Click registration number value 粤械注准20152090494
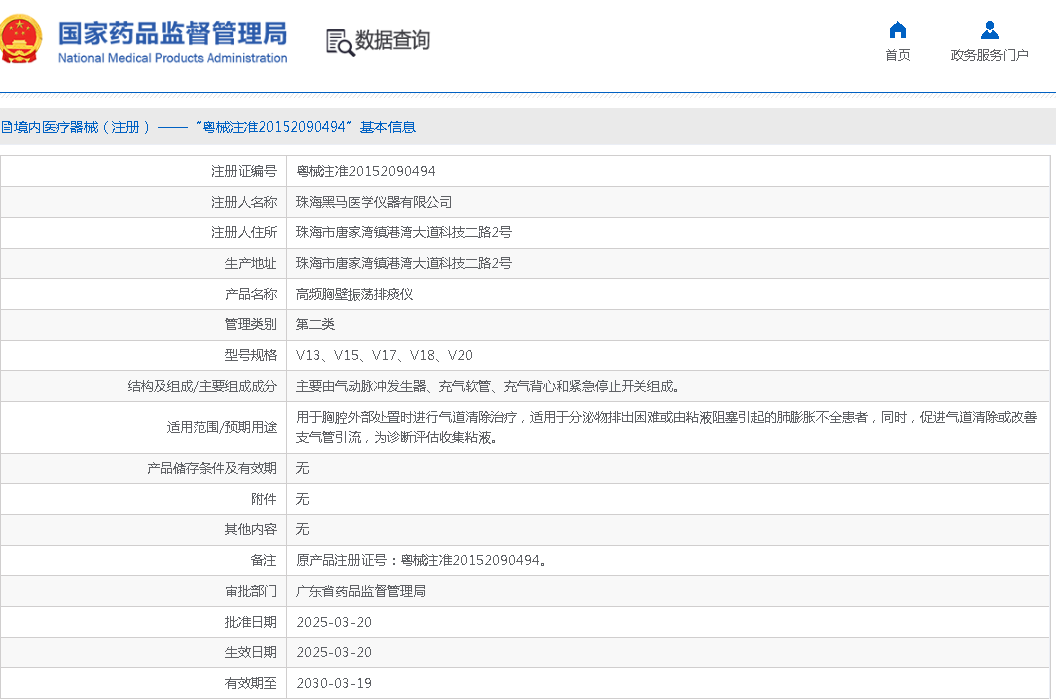 pyautogui.click(x=365, y=171)
